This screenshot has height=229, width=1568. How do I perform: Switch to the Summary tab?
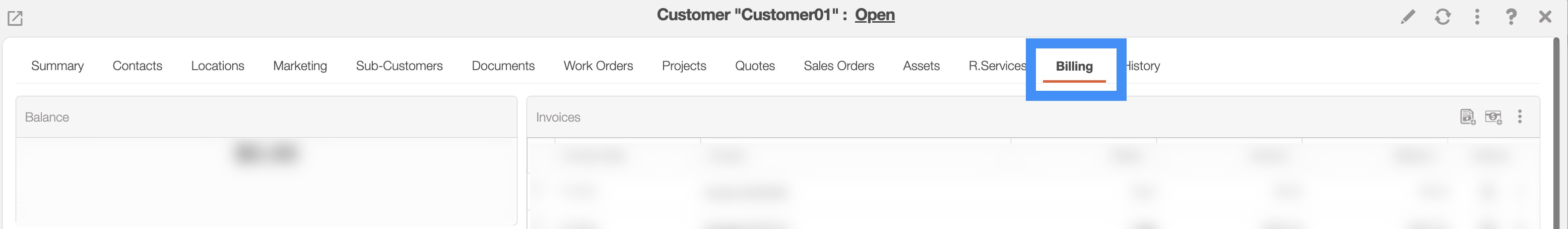point(57,66)
